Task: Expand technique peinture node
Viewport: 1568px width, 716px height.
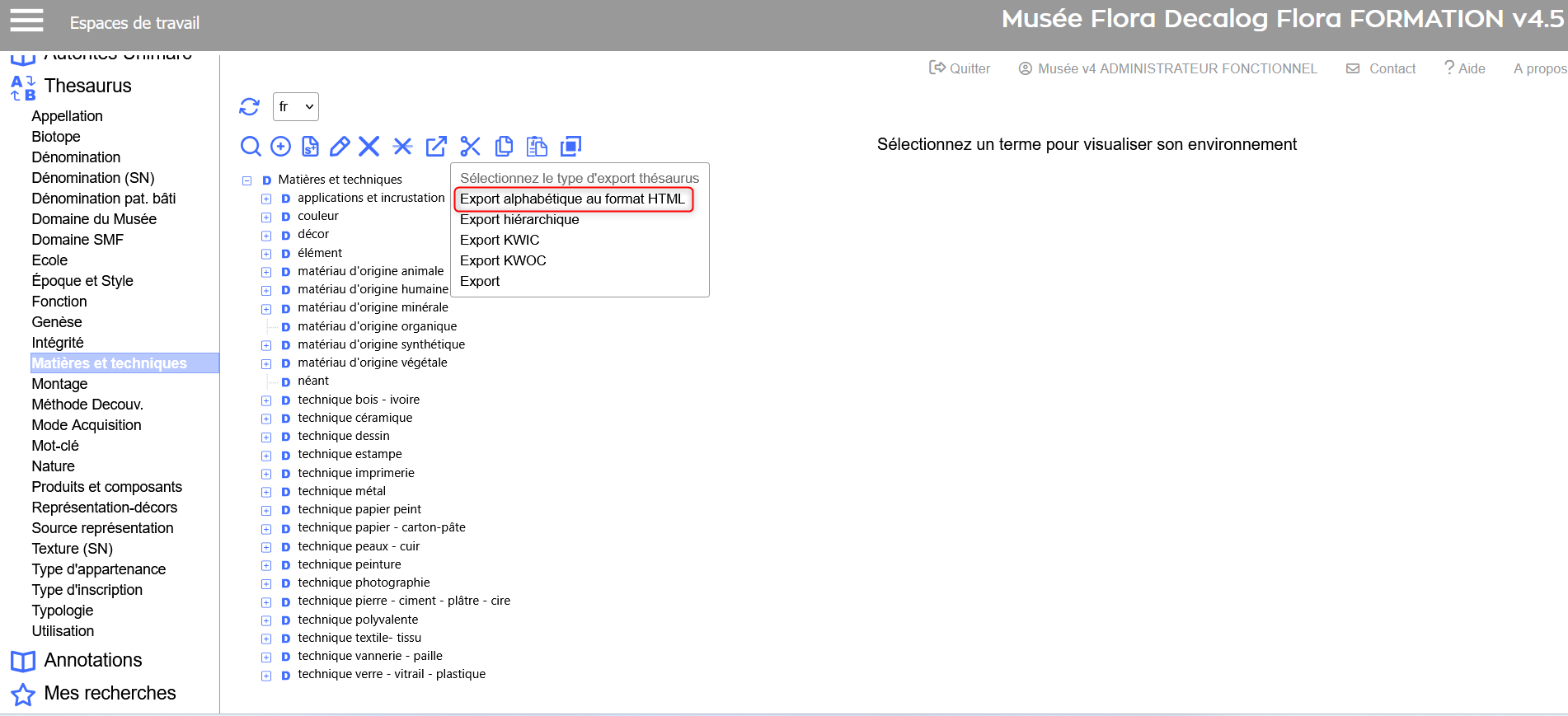Action: point(266,565)
